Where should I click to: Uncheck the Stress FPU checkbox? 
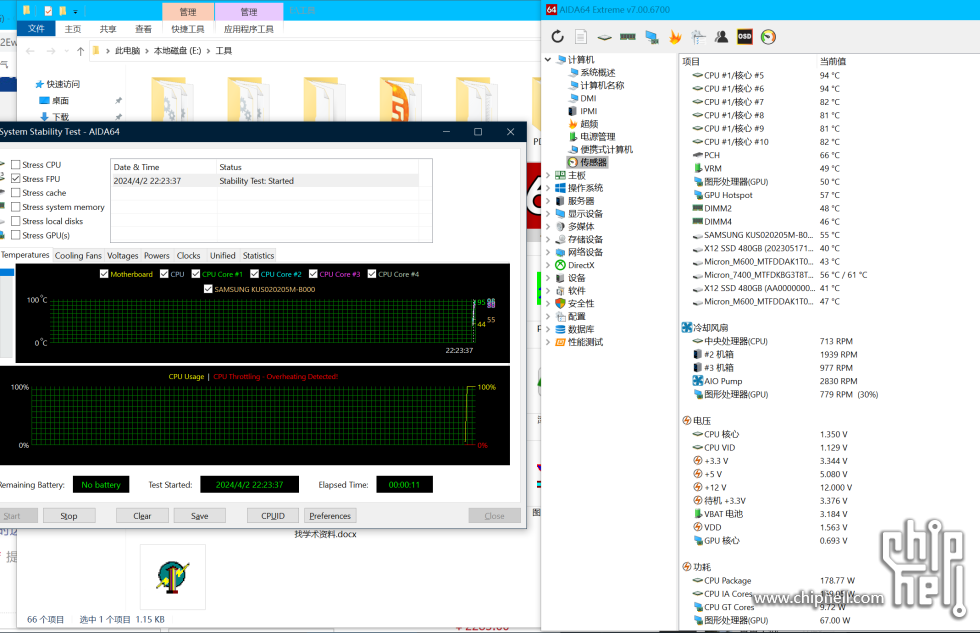coord(16,178)
